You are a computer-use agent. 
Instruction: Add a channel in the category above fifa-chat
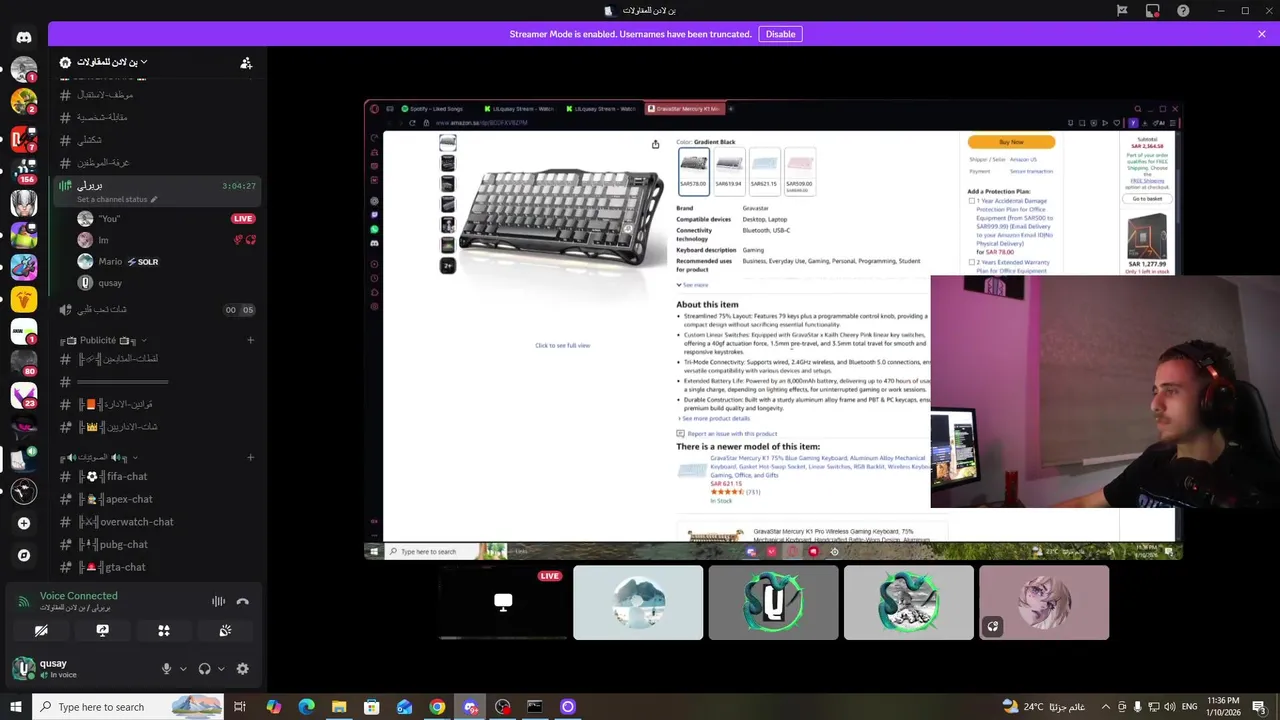(x=250, y=457)
